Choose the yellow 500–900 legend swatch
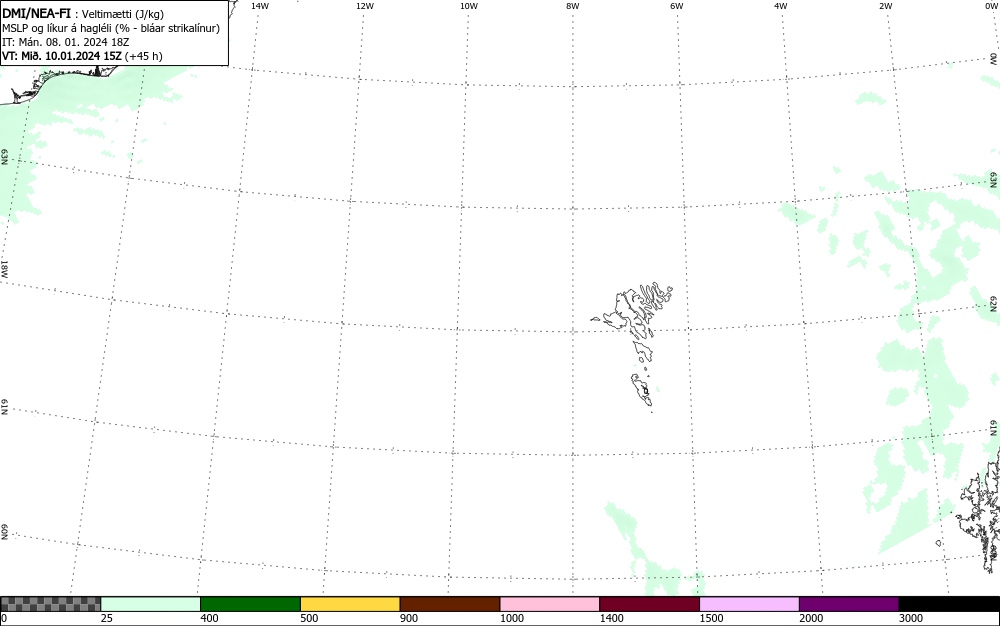Screen dimensions: 1000x626 tap(350, 604)
